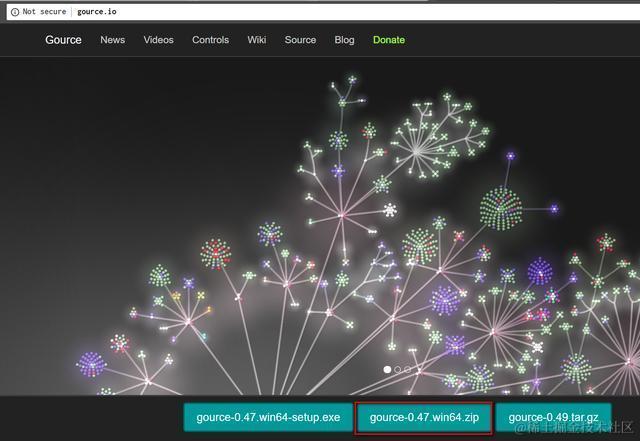Go to the Videos page
Viewport: 640px width, 441px height.
158,40
